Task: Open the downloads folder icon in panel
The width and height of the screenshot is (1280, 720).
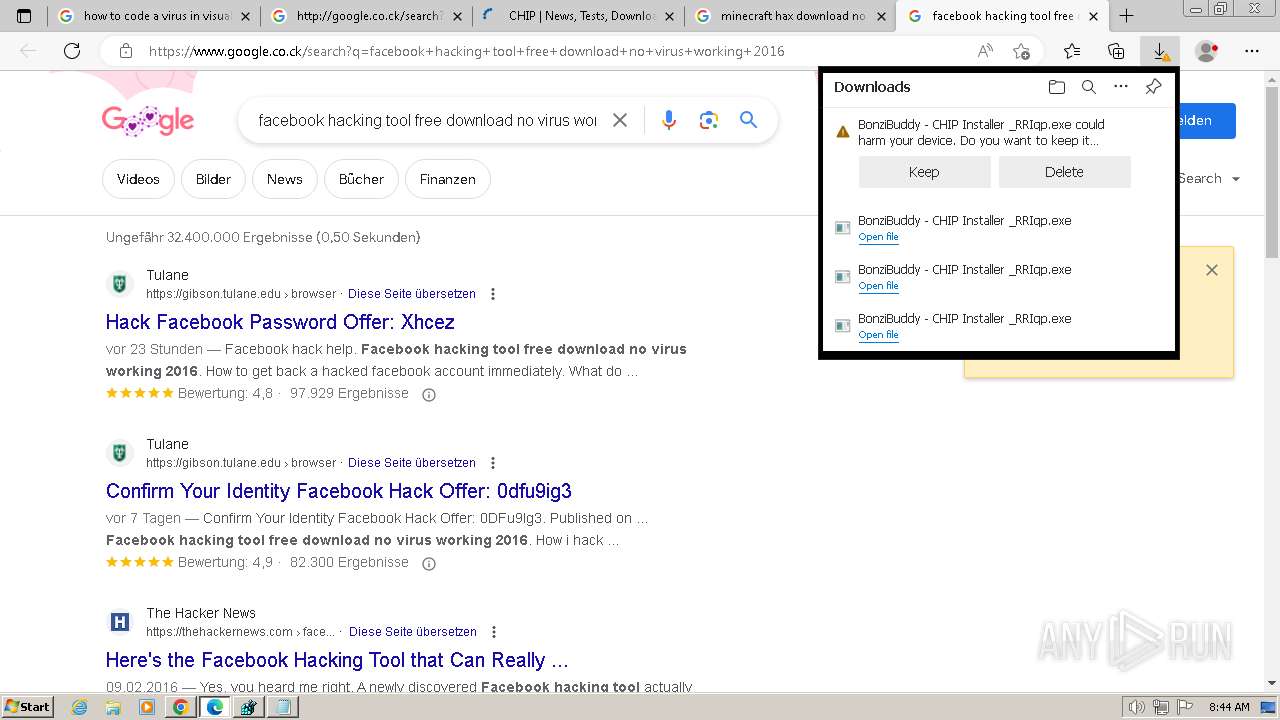Action: tap(1057, 87)
